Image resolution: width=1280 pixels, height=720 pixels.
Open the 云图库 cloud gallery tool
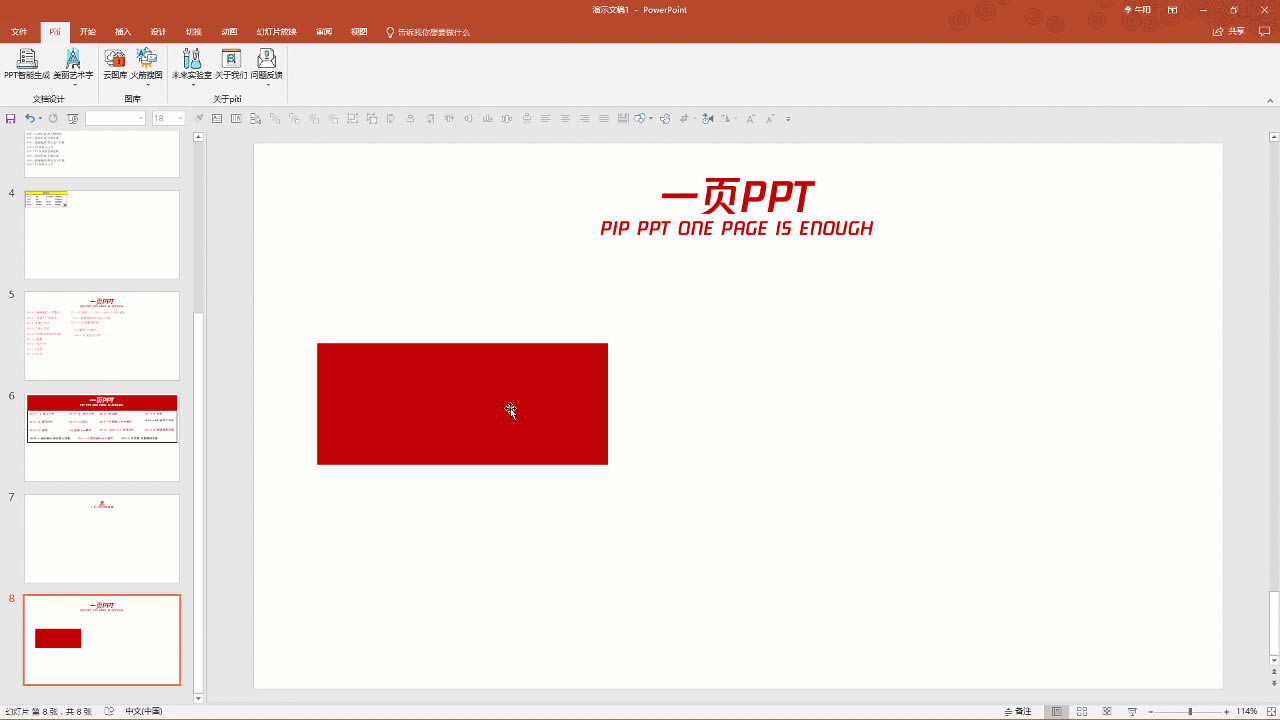click(x=115, y=64)
